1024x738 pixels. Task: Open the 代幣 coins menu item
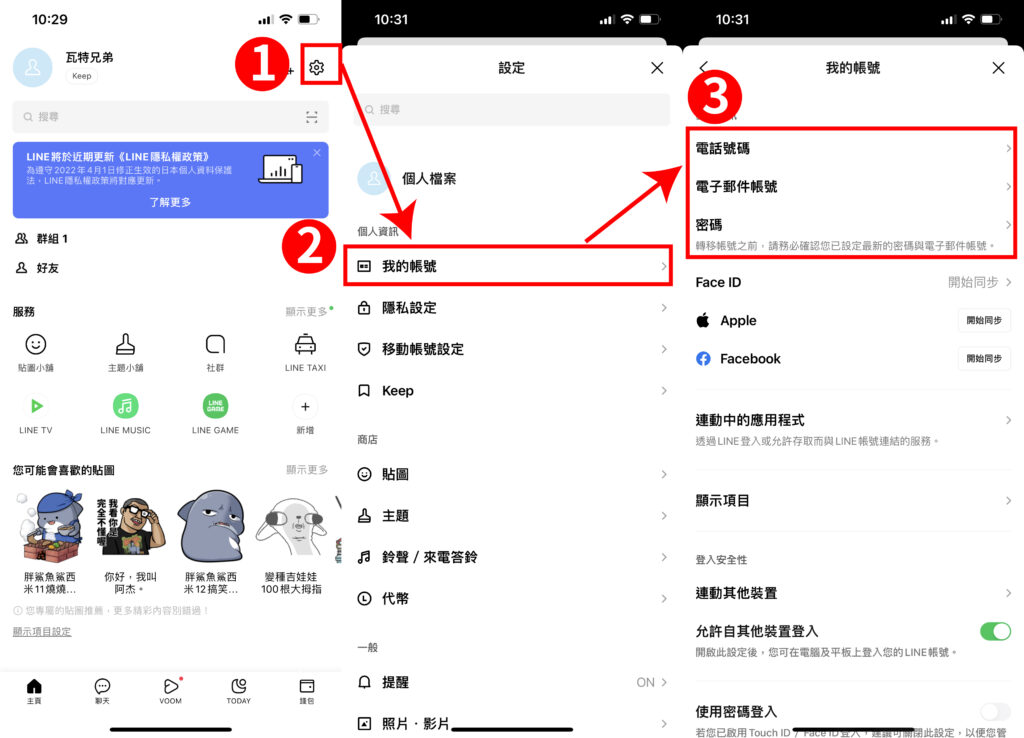(x=513, y=598)
